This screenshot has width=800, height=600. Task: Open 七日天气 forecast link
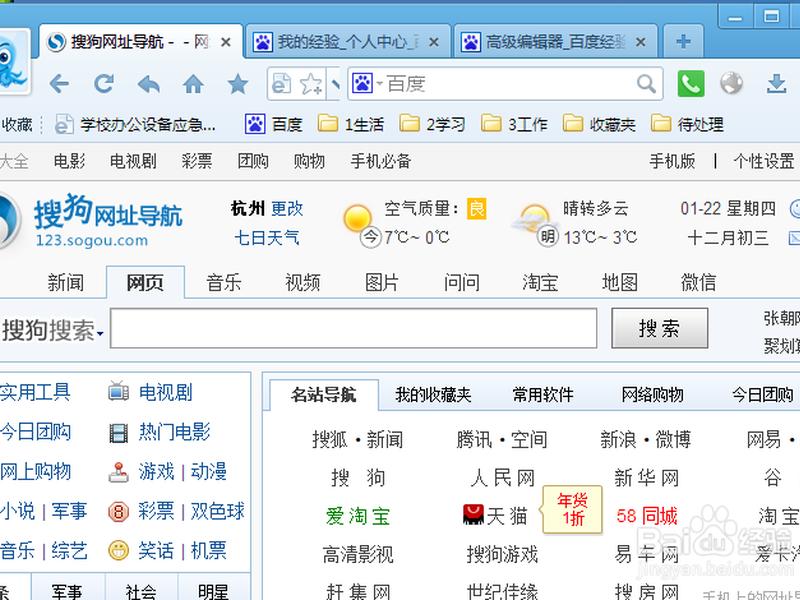[267, 237]
